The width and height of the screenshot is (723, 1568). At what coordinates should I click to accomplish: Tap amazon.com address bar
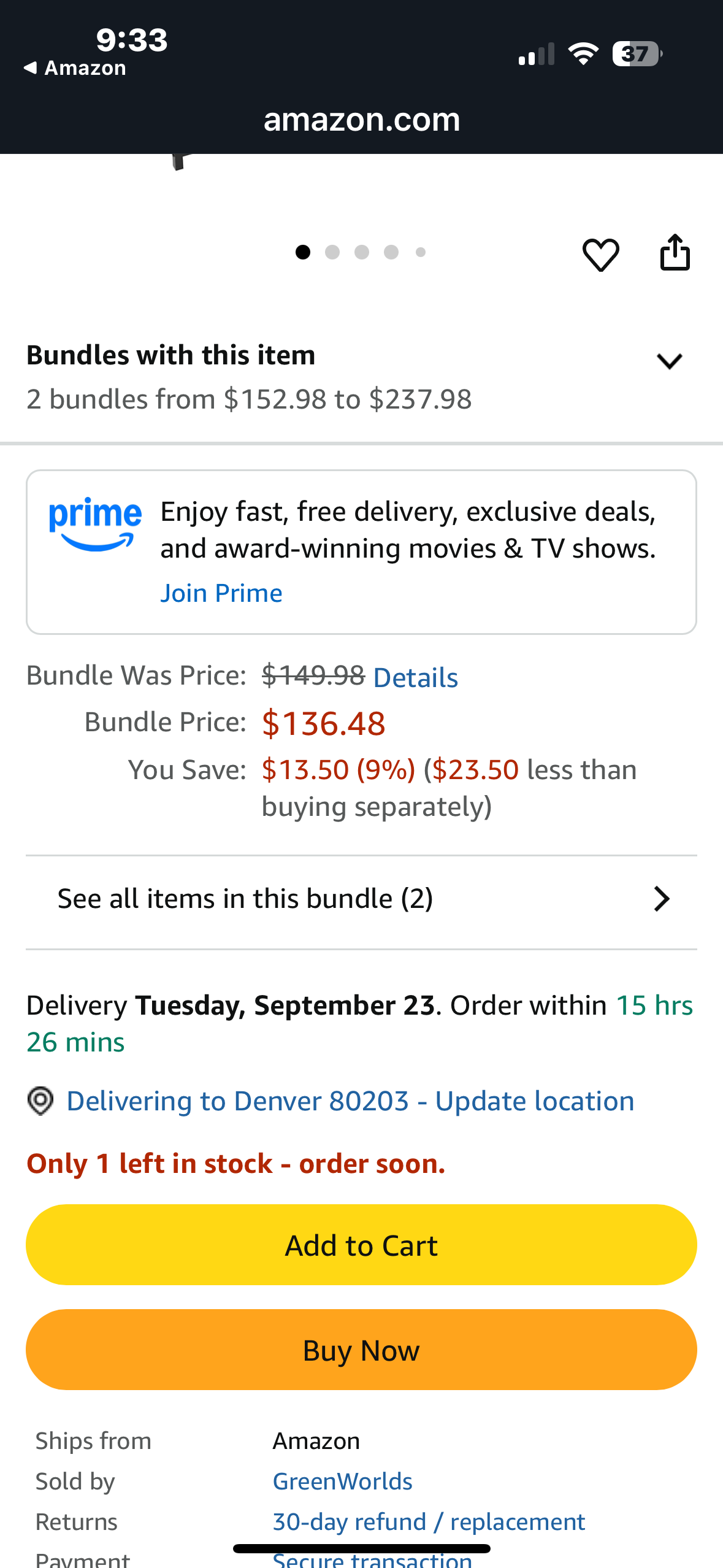[362, 119]
